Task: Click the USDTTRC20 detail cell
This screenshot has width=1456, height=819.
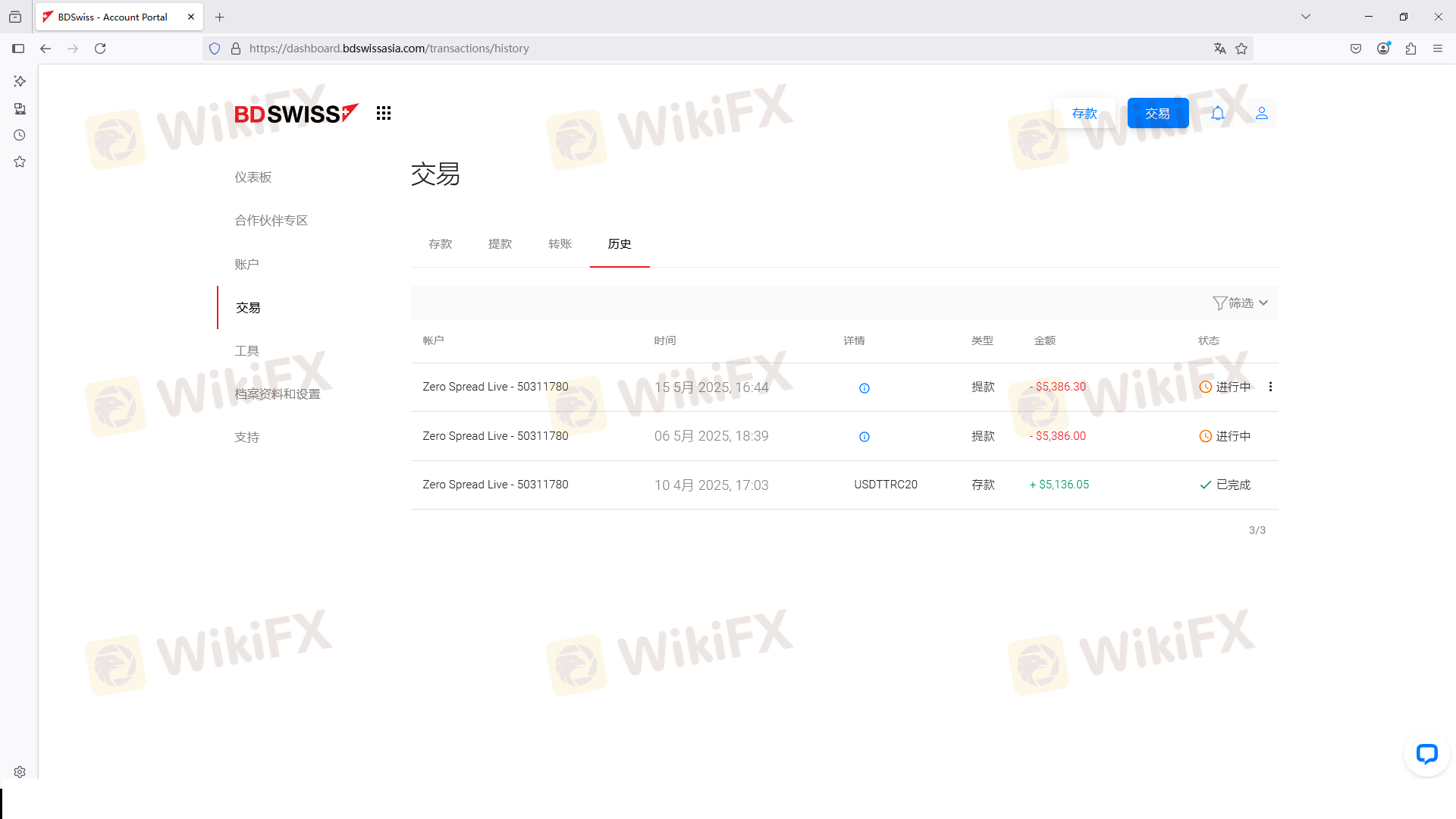Action: [886, 485]
